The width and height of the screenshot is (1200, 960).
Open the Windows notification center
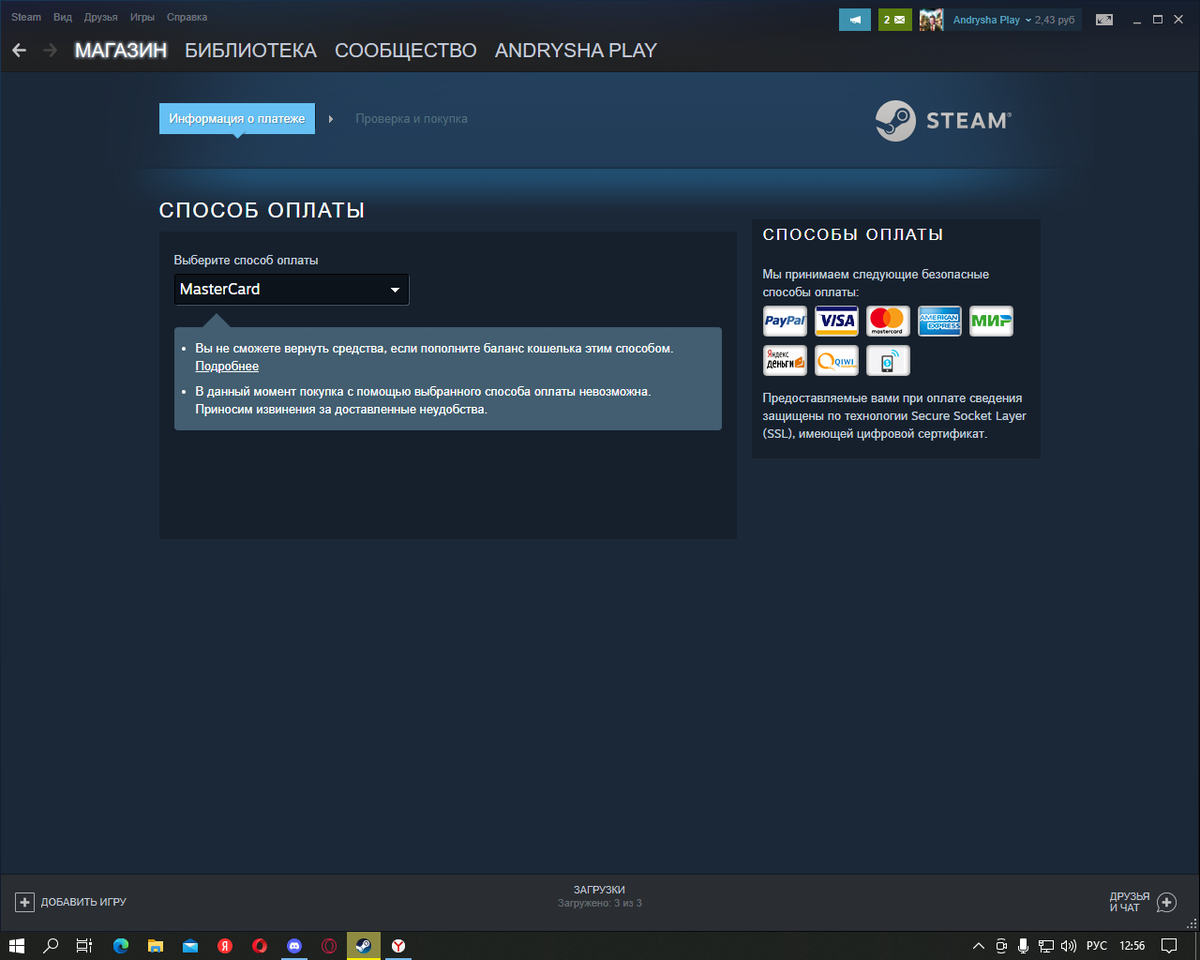(1169, 945)
